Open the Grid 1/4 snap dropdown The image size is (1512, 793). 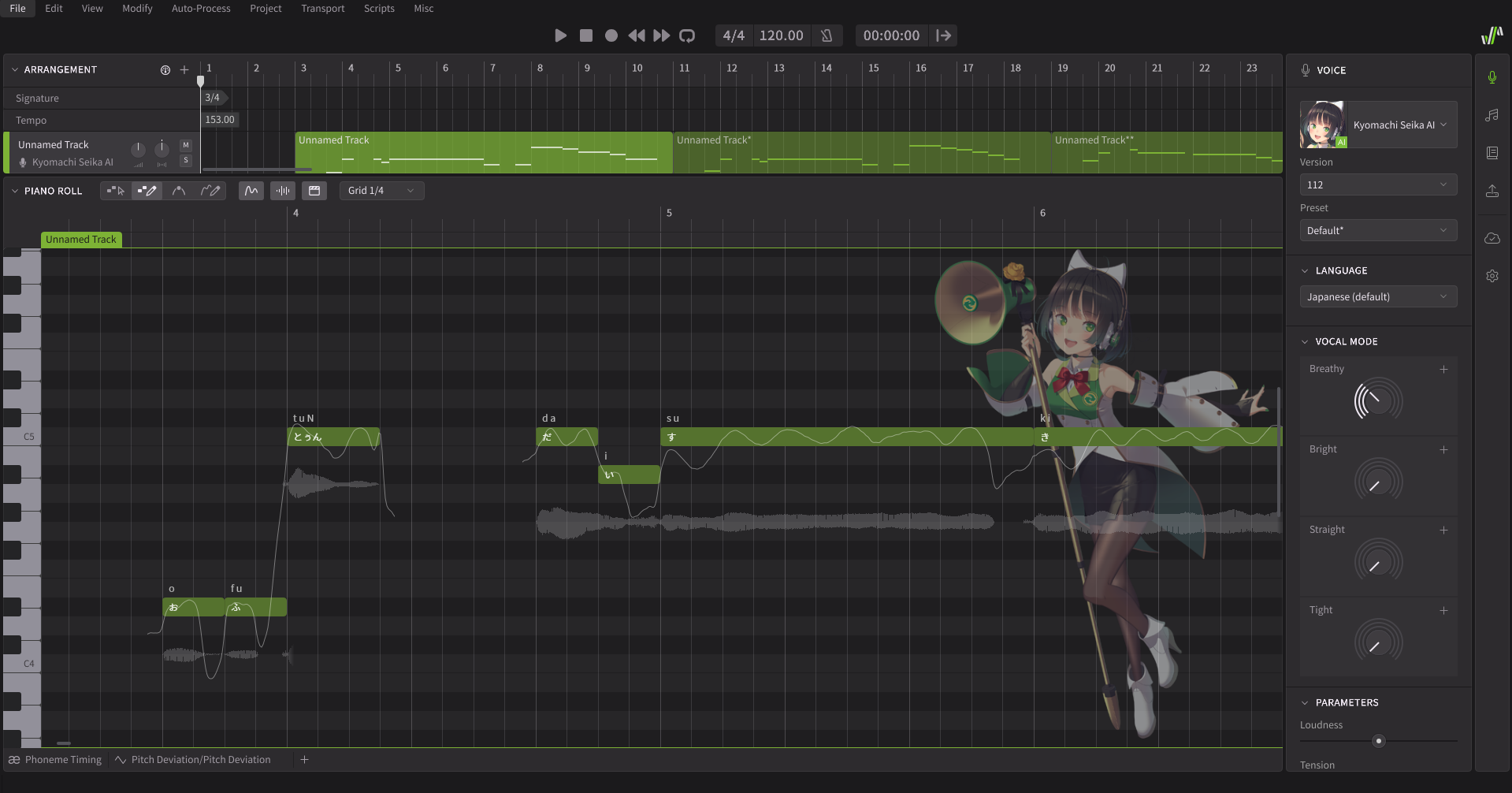(x=382, y=191)
